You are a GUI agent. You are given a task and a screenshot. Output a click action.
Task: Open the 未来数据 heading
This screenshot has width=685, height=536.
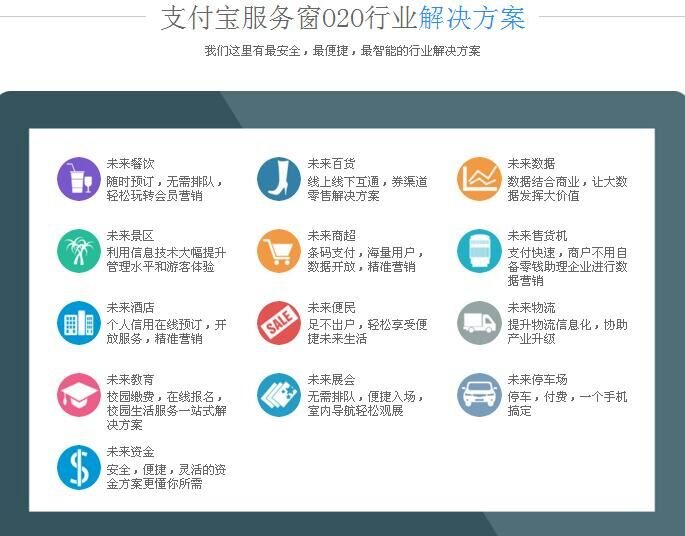click(531, 164)
